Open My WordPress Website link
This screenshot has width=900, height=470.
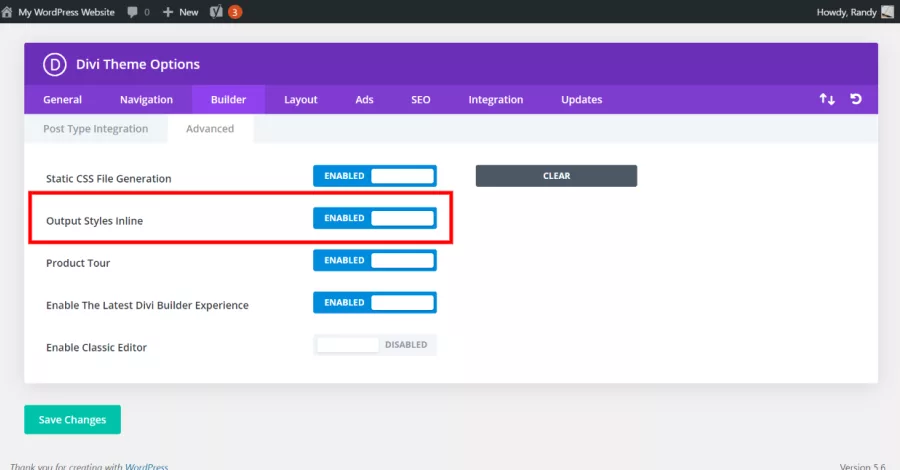pos(67,12)
